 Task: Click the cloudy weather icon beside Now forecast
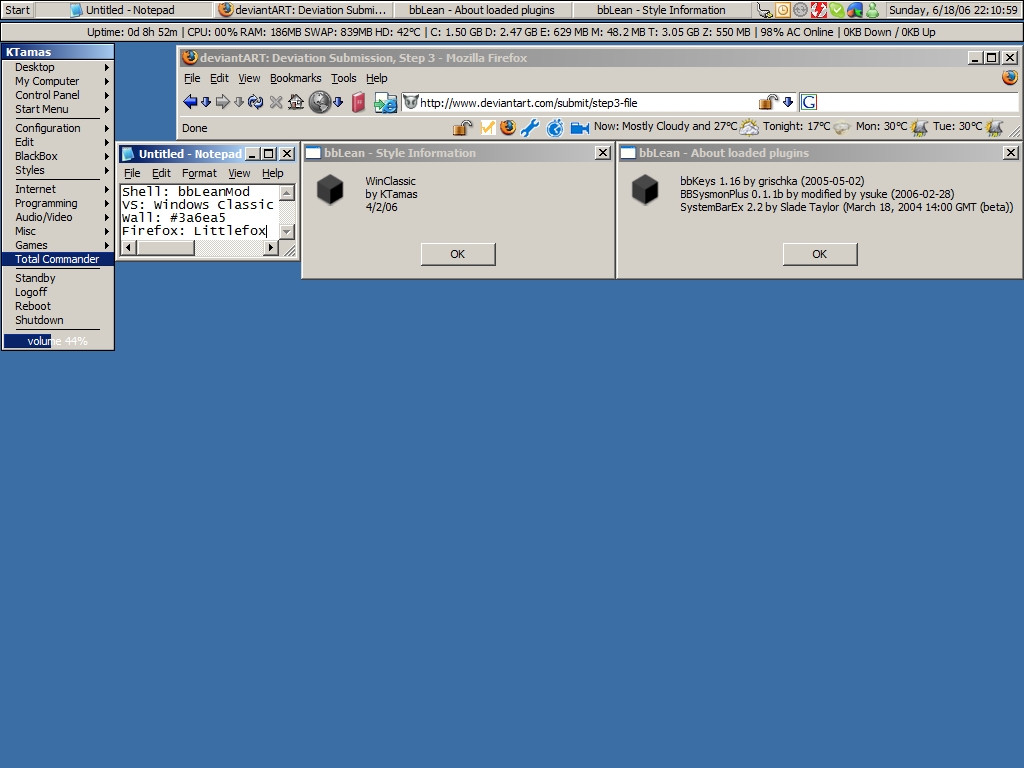pos(749,127)
